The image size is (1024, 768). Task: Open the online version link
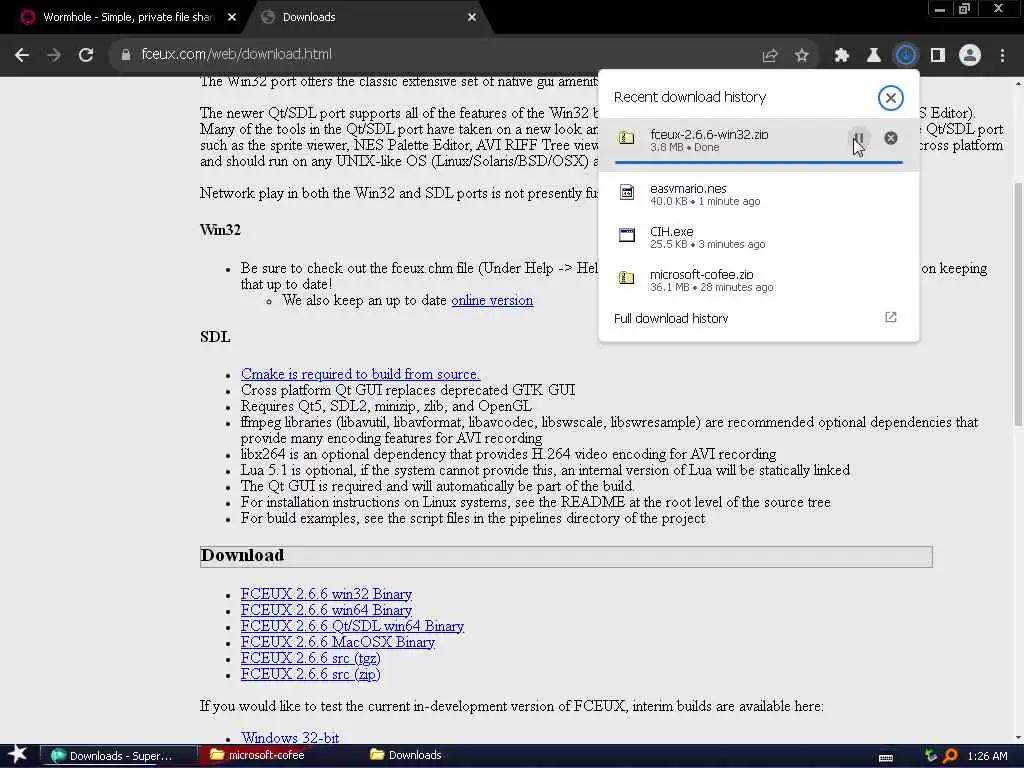coord(492,300)
